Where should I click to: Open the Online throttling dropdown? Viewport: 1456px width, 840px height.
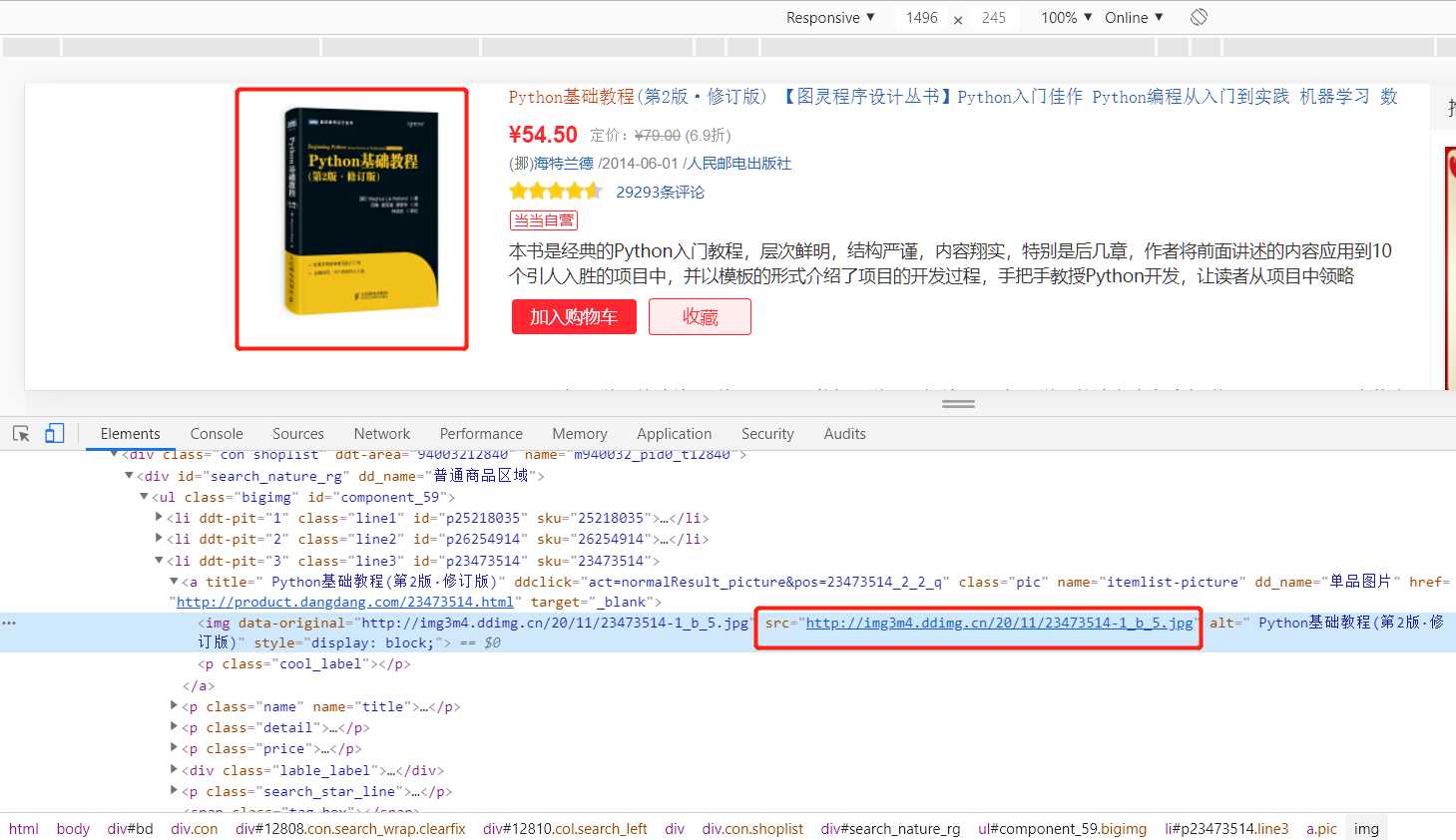tap(1134, 17)
